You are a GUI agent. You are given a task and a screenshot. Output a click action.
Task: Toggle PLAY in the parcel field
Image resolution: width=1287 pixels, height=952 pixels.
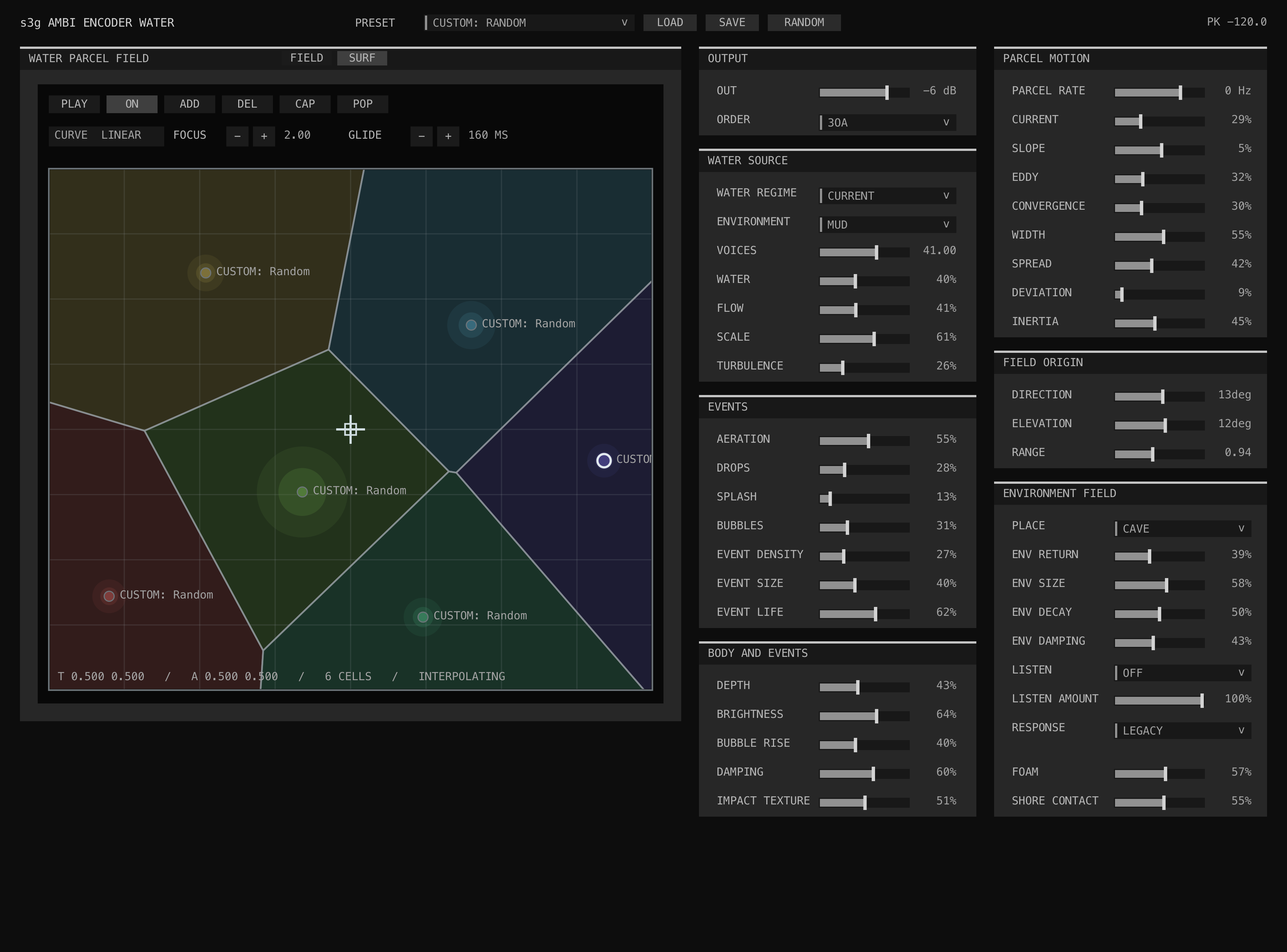click(x=74, y=104)
